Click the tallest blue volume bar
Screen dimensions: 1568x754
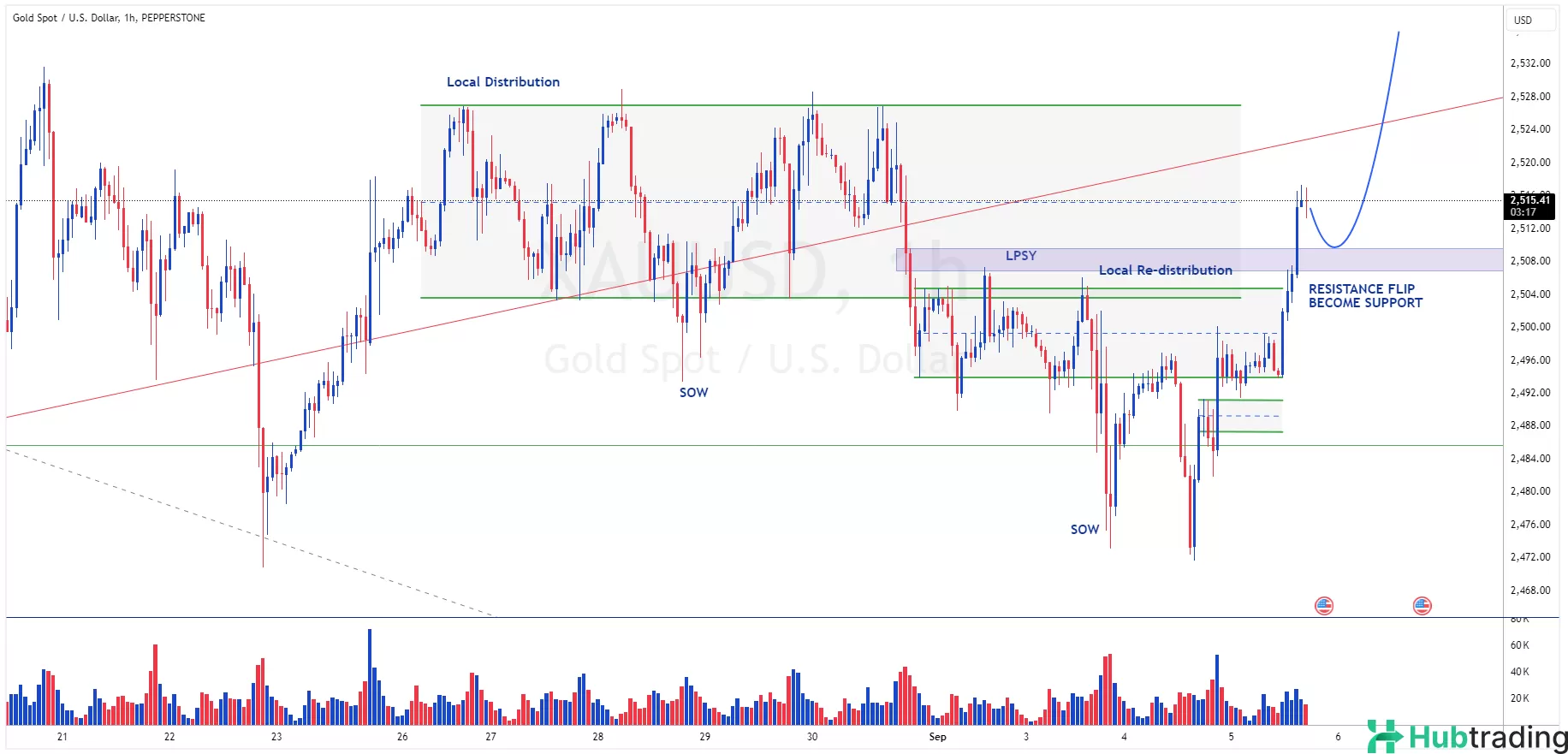370,676
